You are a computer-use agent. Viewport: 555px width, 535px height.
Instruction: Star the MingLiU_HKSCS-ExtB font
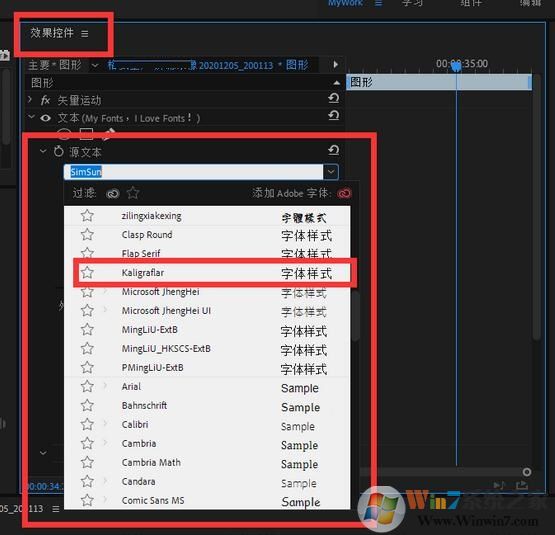[x=87, y=348]
